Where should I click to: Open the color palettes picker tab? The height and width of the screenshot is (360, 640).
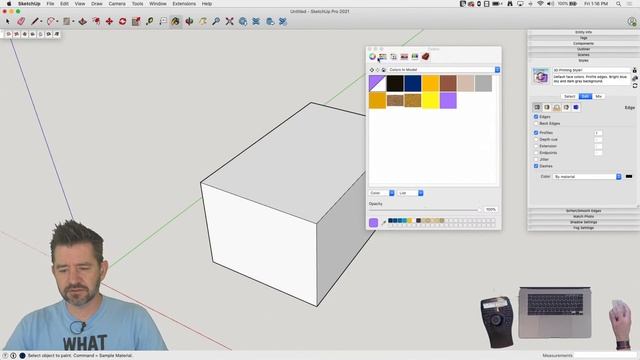tap(393, 57)
